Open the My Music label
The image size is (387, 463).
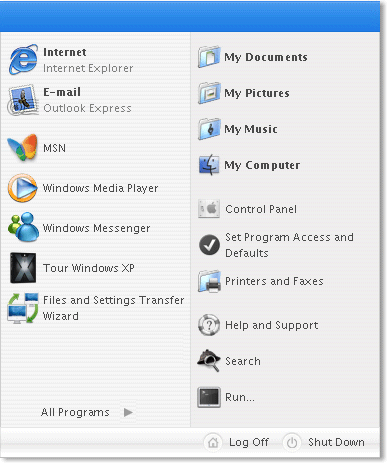(x=251, y=129)
